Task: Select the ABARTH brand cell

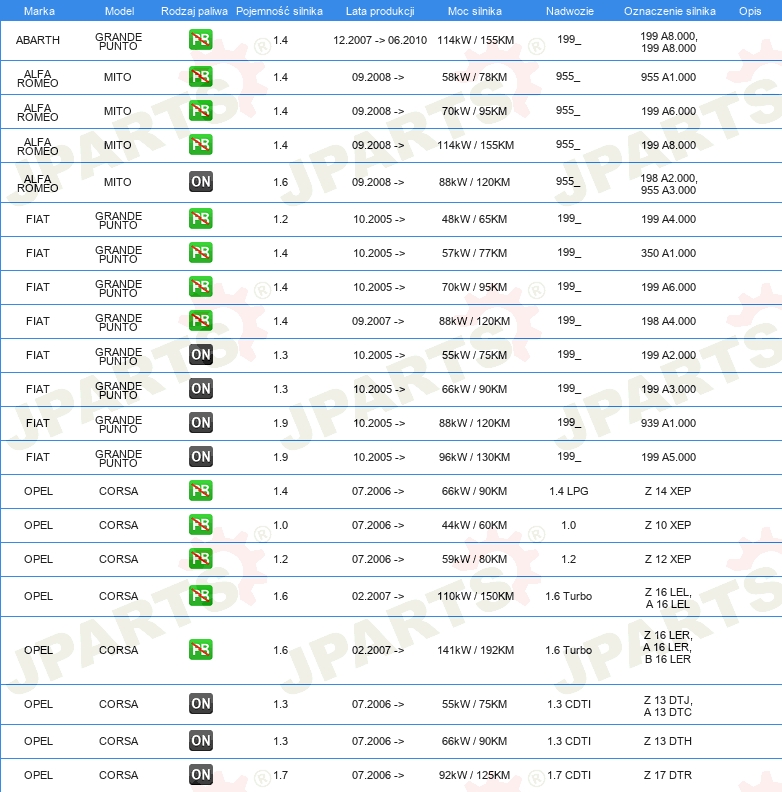Action: click(38, 40)
